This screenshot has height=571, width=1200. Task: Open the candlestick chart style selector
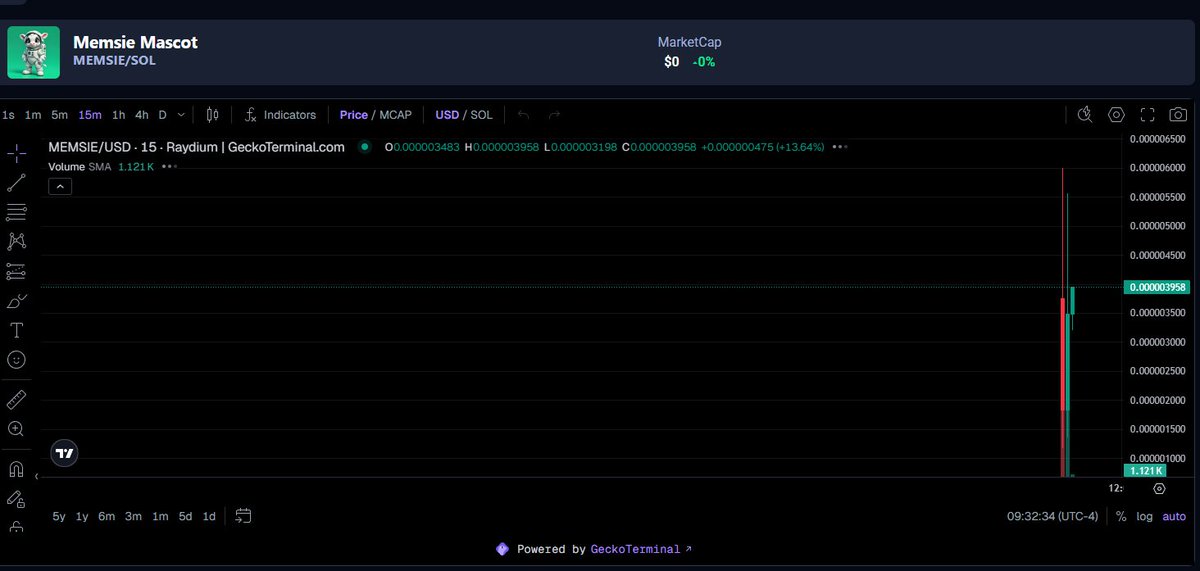pyautogui.click(x=212, y=115)
